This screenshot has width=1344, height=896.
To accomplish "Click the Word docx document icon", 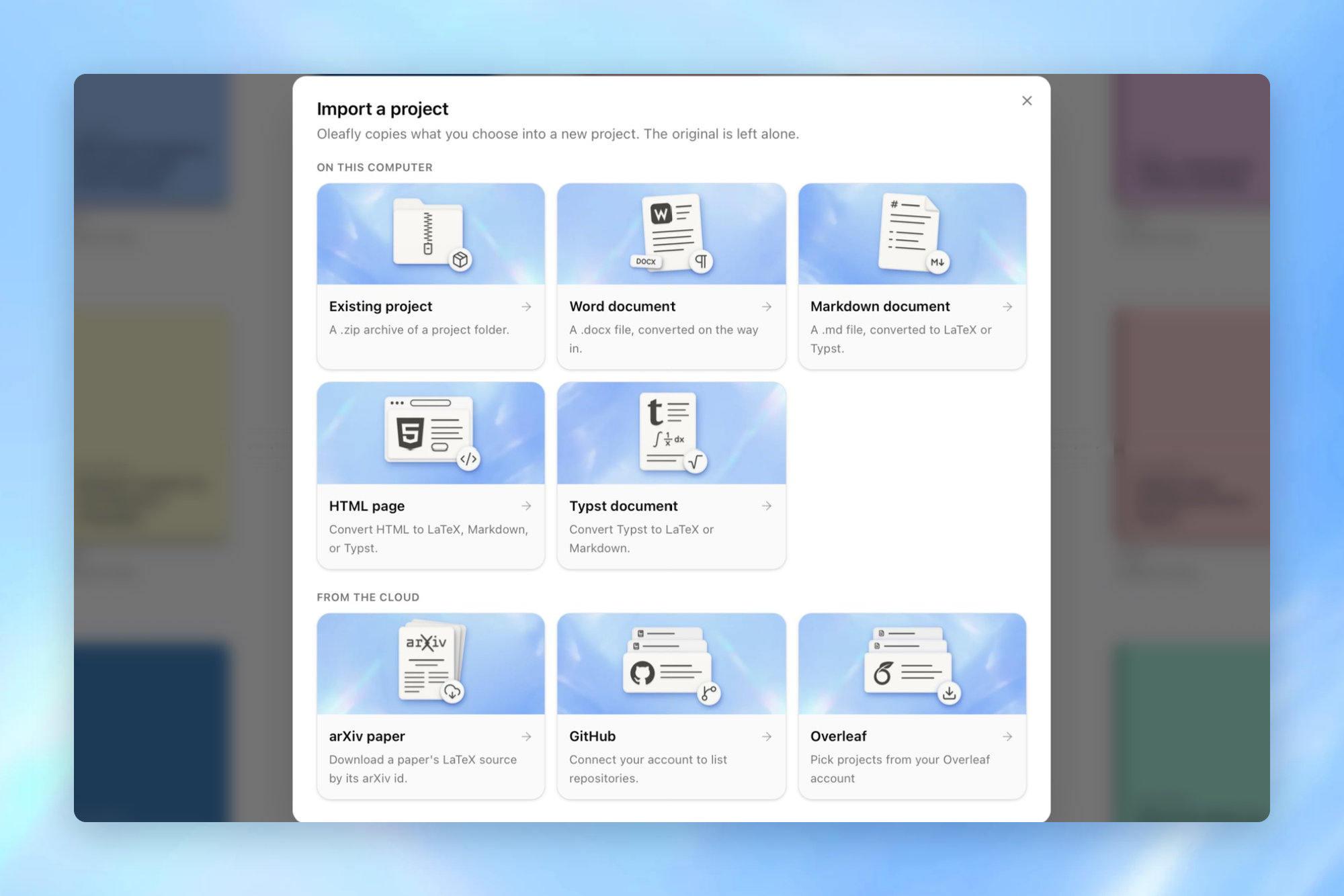I will click(x=671, y=233).
